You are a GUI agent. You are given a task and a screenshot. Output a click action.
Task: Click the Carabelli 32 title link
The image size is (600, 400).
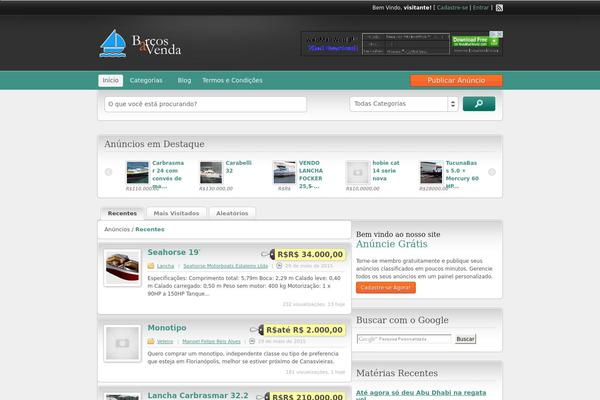click(238, 167)
